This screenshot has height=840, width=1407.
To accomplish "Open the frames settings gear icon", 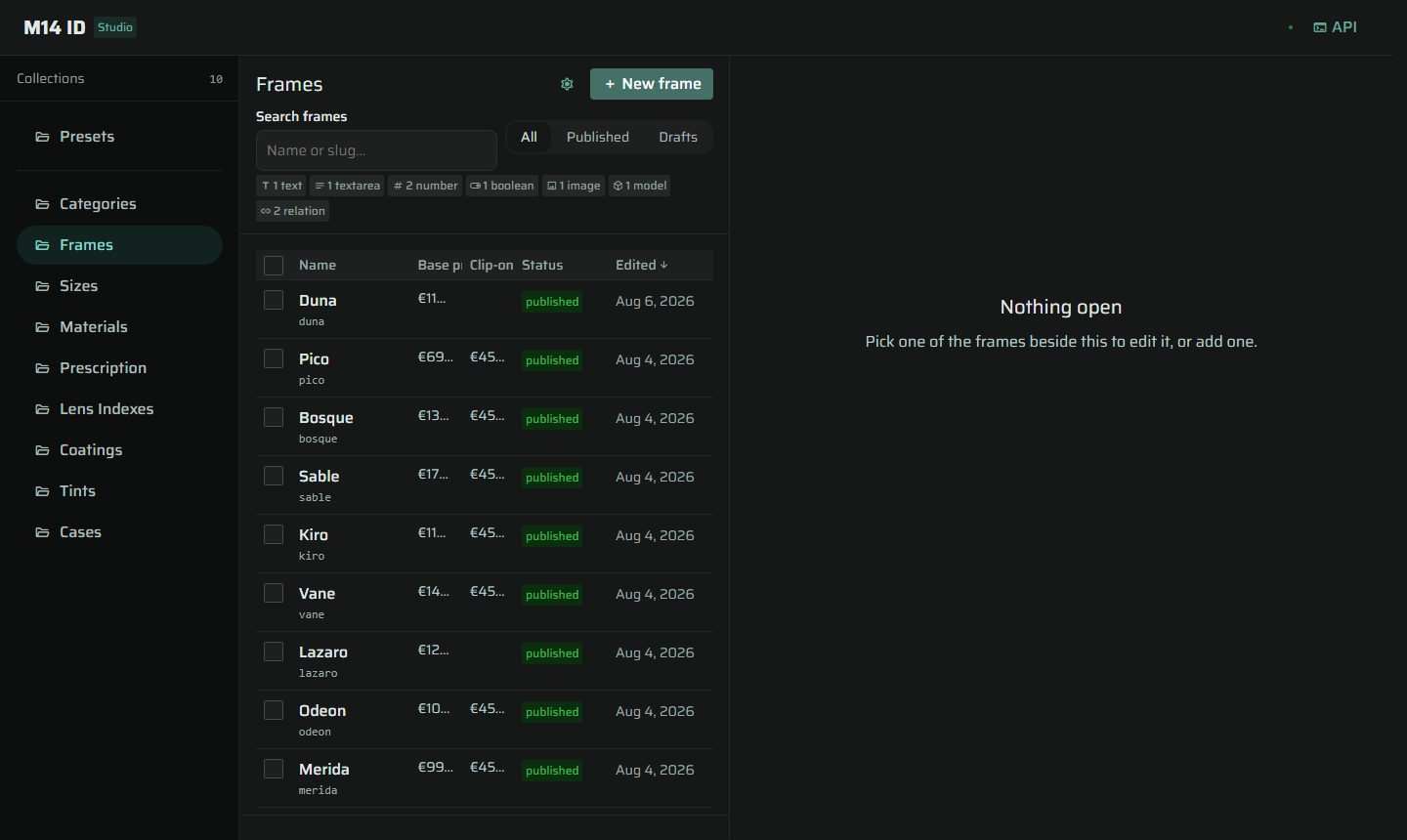I will coord(567,84).
